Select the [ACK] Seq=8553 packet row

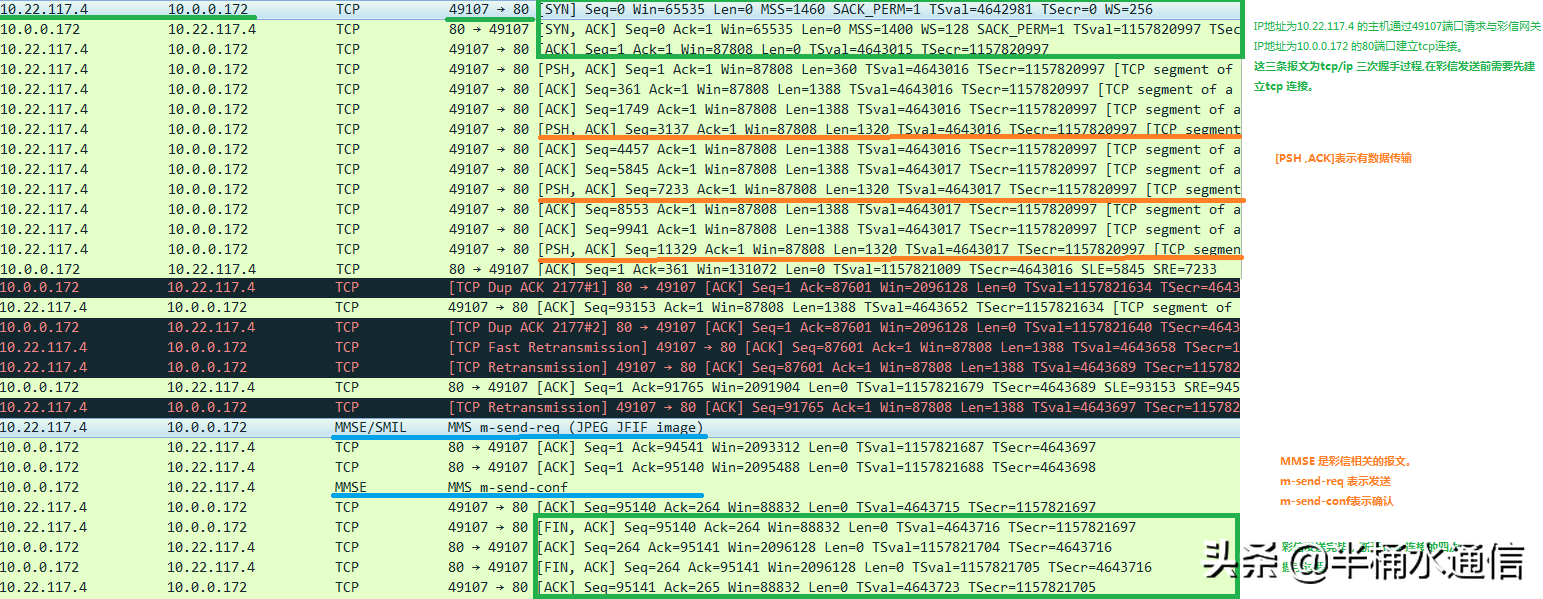[x=620, y=209]
